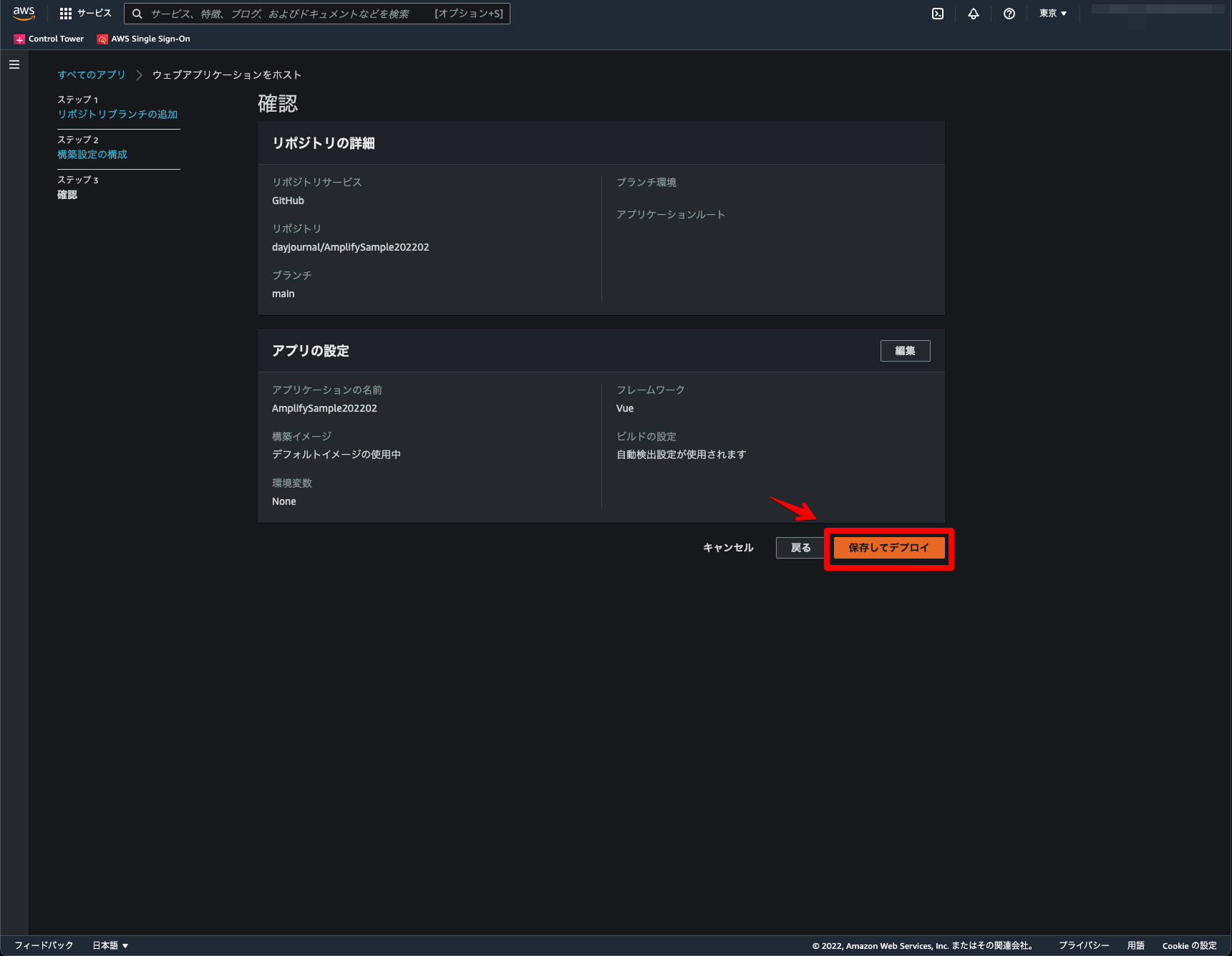Open the help question mark icon
Image resolution: width=1232 pixels, height=956 pixels.
point(1009,14)
